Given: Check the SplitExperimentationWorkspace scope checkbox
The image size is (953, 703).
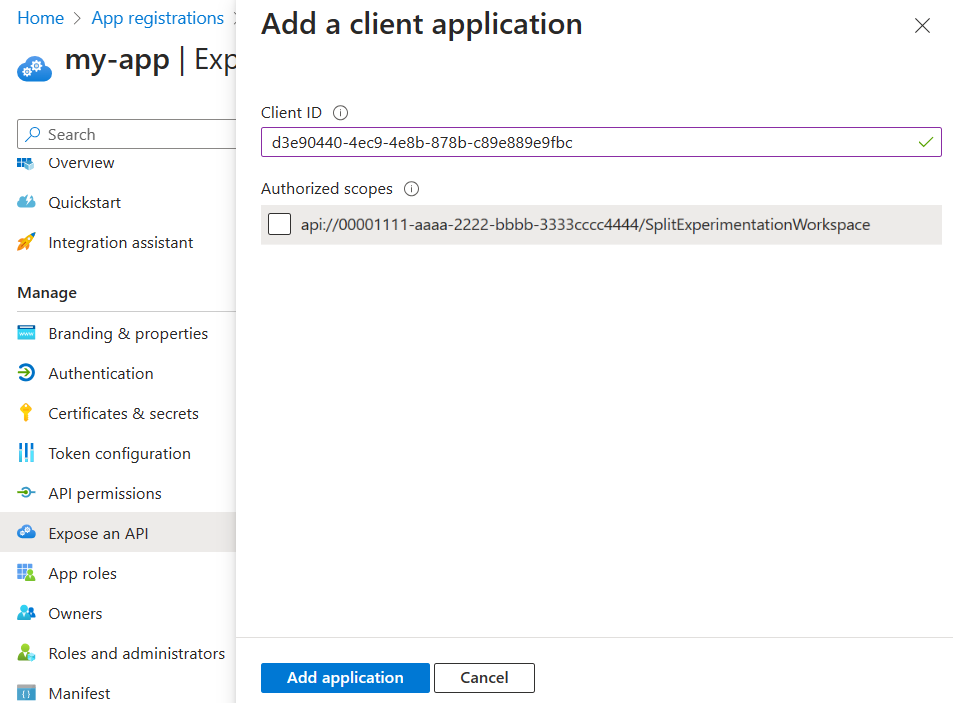Looking at the screenshot, I should 280,224.
